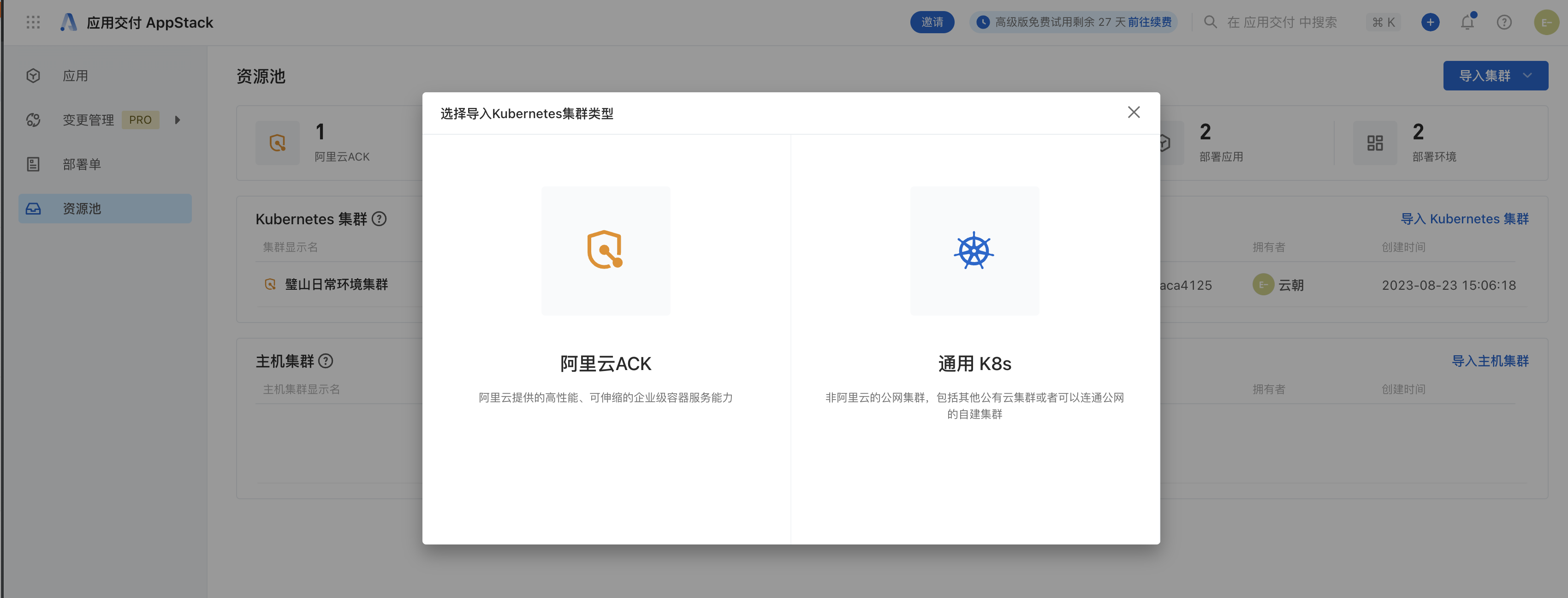The height and width of the screenshot is (598, 1568).
Task: Click the 邀请 invite button
Action: 932,23
